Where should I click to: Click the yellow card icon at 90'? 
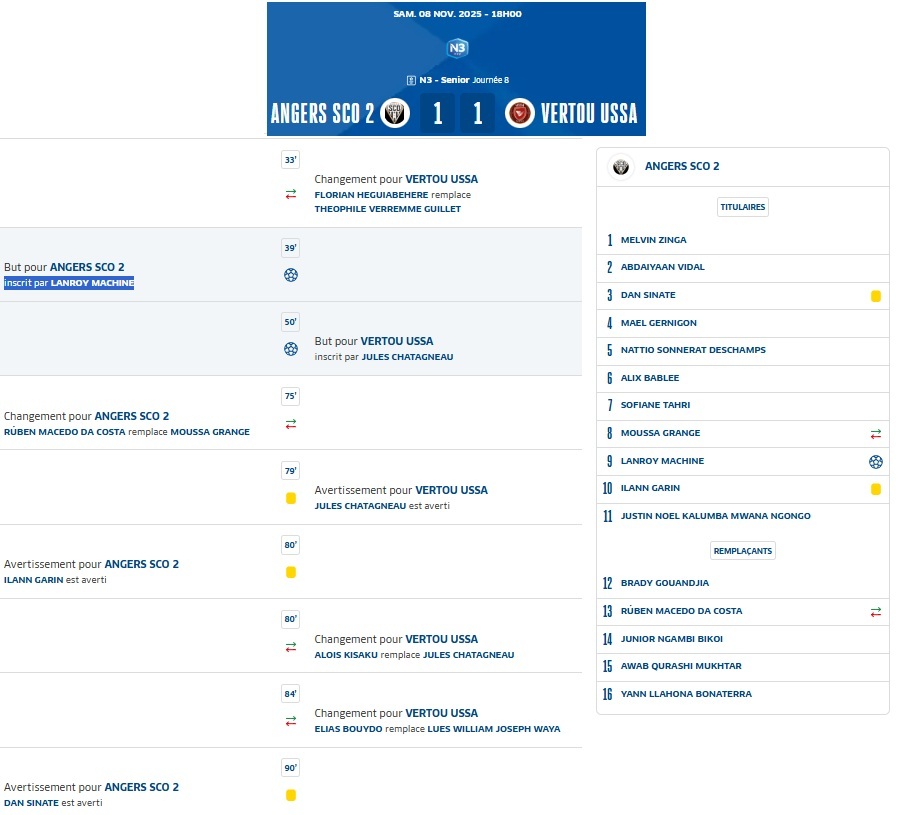[291, 795]
